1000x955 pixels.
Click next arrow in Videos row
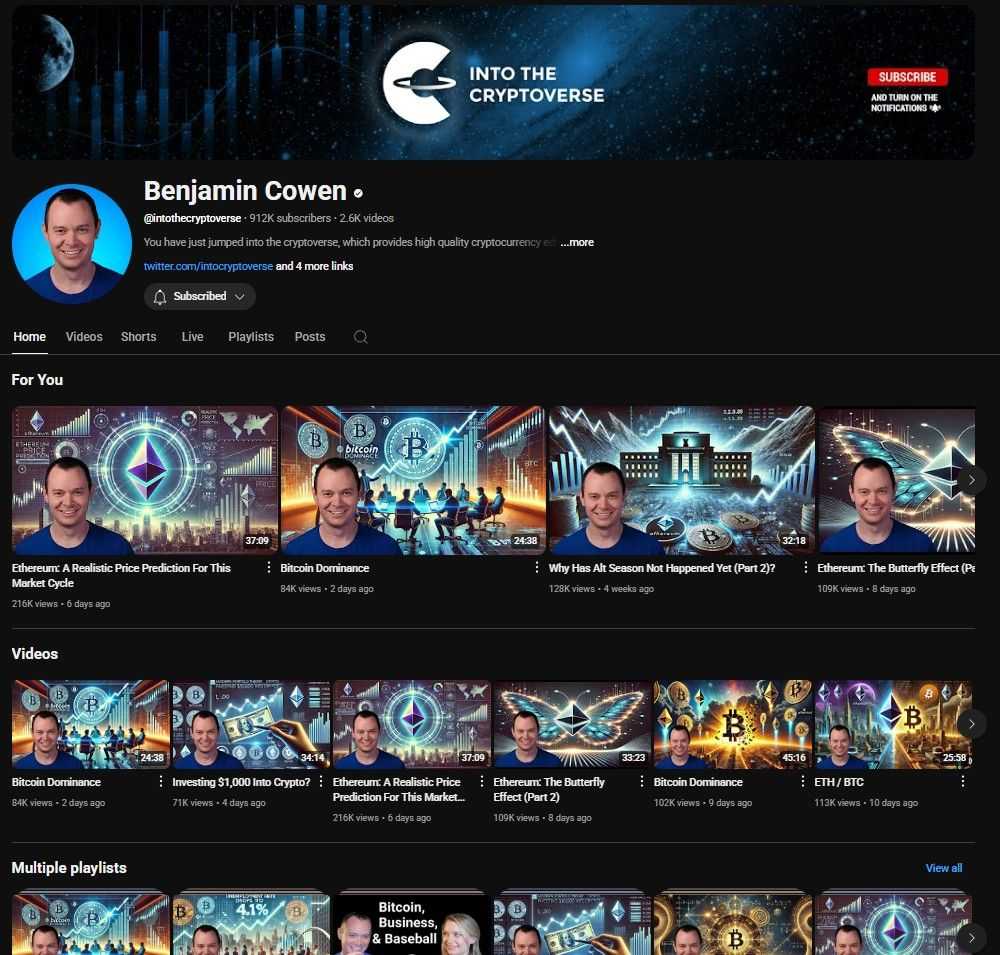click(x=970, y=723)
